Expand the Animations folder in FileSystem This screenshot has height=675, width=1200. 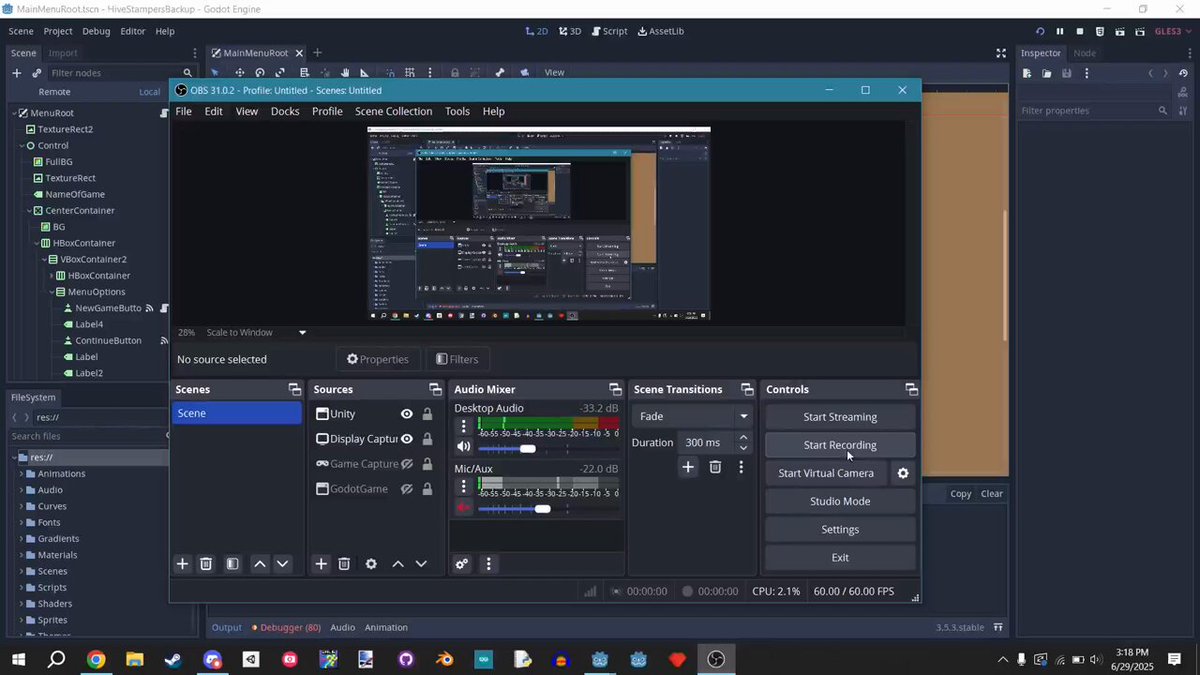21,474
